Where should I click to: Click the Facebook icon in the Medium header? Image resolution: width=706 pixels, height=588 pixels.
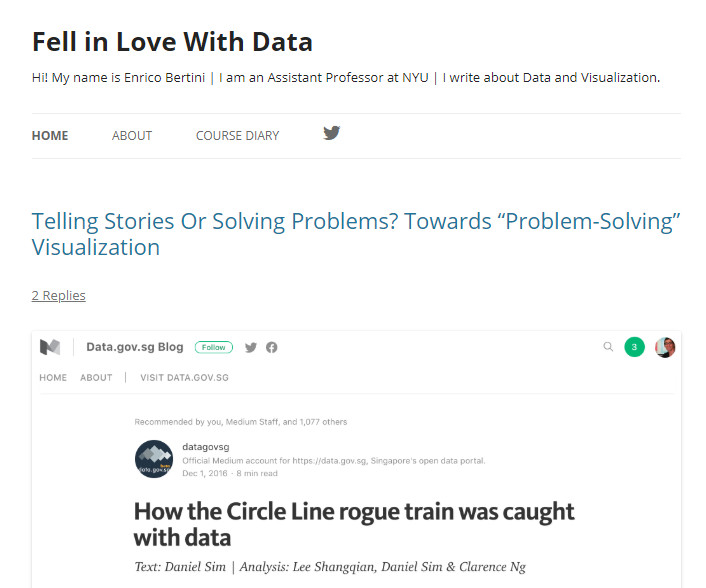[272, 347]
